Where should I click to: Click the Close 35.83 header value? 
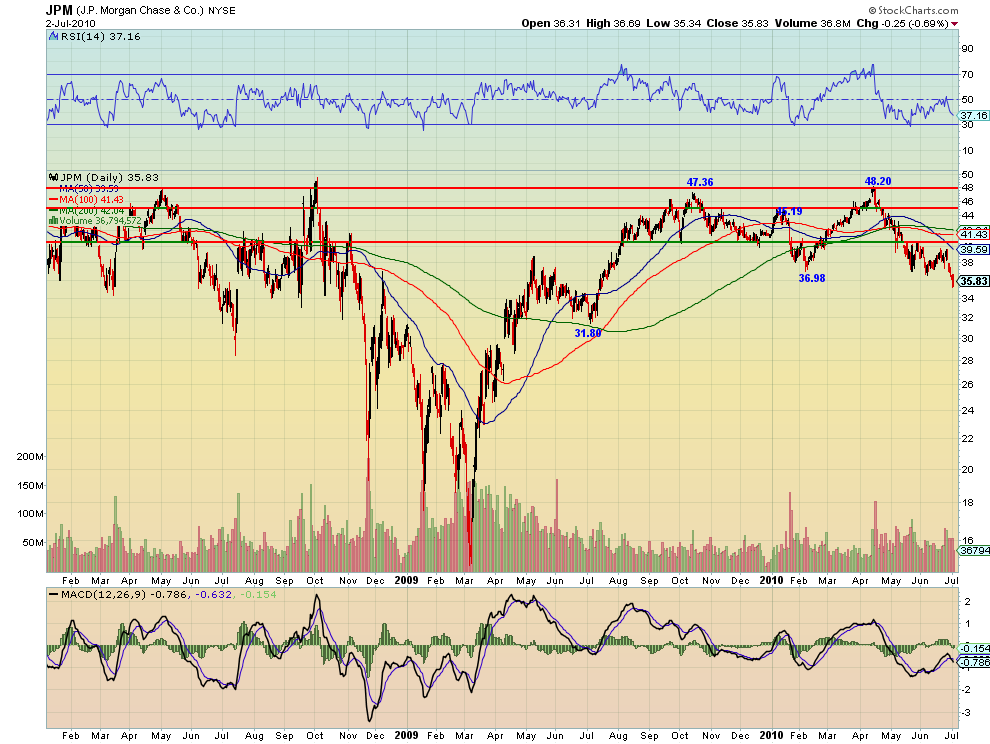[737, 23]
